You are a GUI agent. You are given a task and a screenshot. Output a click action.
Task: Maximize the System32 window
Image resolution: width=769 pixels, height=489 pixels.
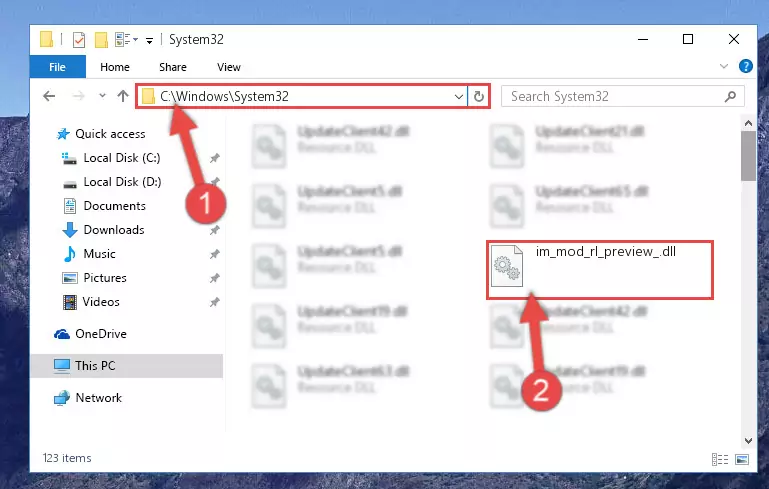tap(688, 39)
